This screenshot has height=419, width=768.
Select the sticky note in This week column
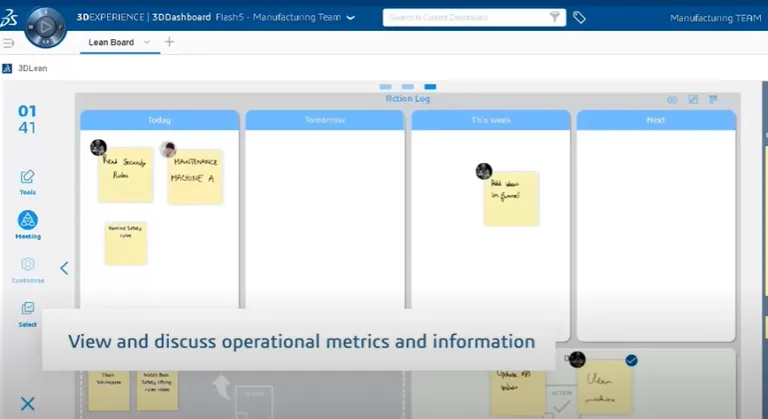click(511, 198)
